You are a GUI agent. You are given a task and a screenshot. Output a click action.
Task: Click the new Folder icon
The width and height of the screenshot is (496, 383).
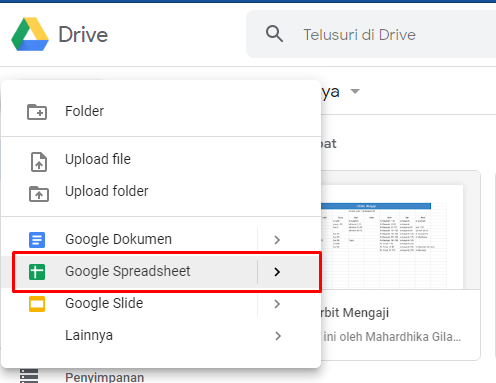(37, 112)
